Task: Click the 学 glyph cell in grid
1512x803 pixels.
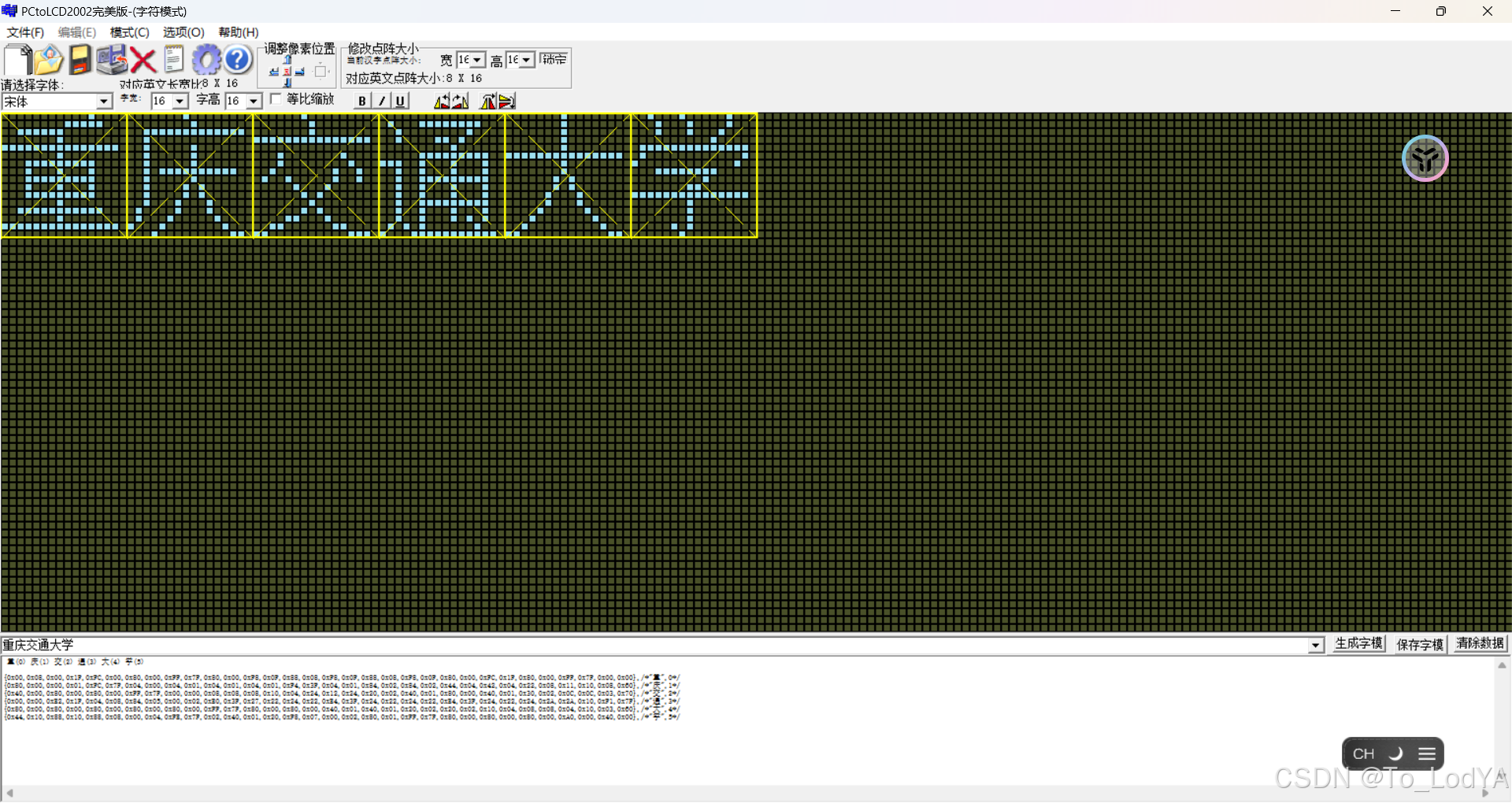Action: 694,175
